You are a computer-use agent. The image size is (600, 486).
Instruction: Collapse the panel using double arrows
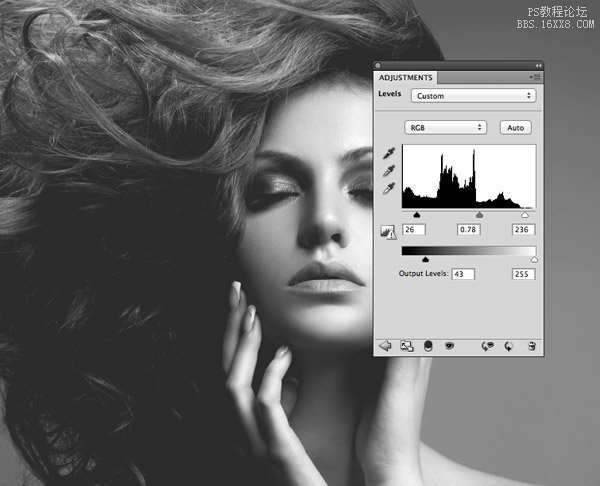pyautogui.click(x=536, y=65)
